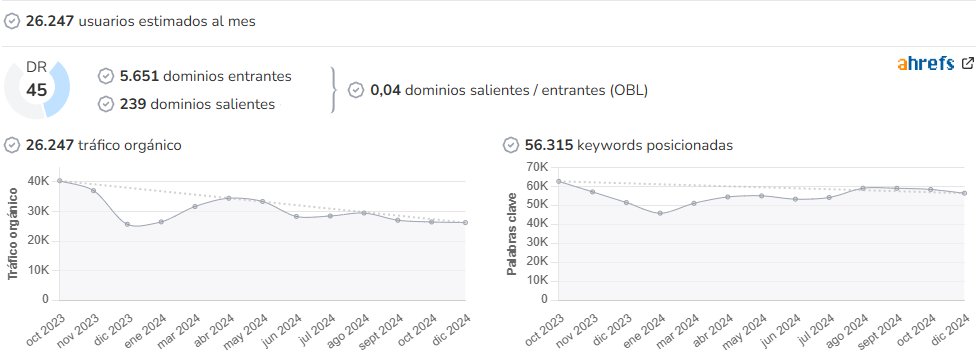Click check icon beside usuarios estimados al mes
This screenshot has width=979, height=360.
point(11,21)
